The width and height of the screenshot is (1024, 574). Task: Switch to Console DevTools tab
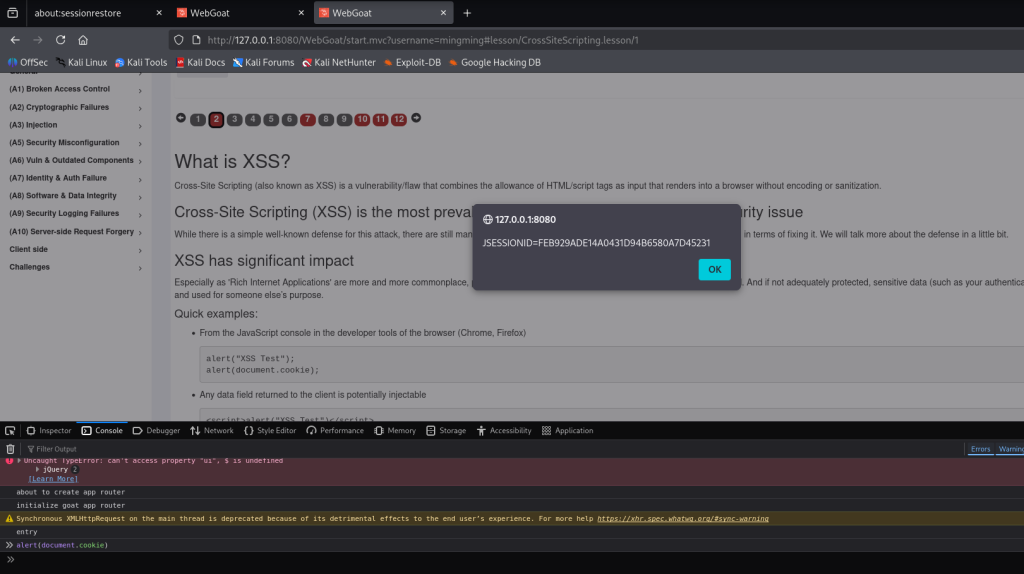102,430
